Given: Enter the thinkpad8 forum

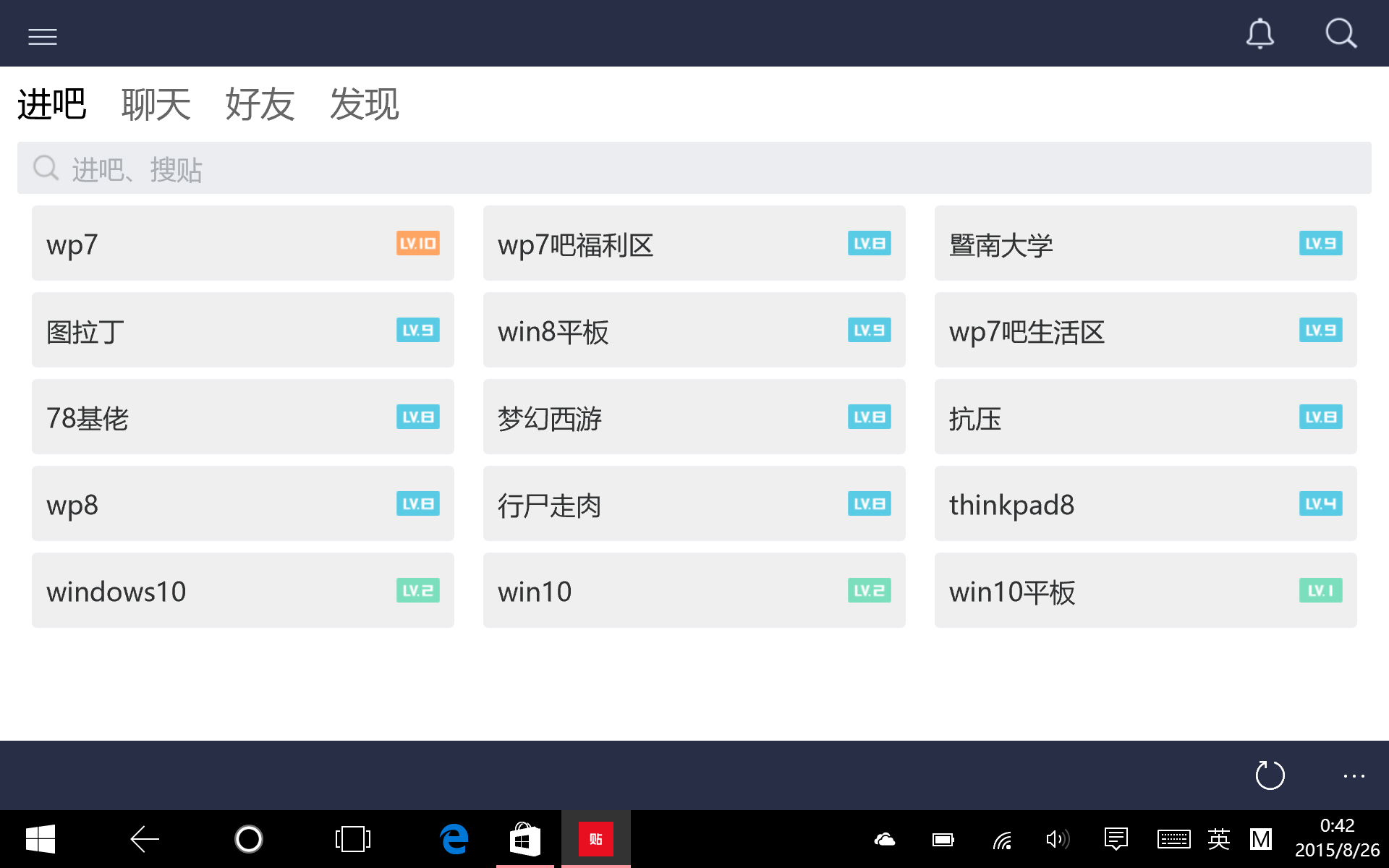Looking at the screenshot, I should (1145, 504).
